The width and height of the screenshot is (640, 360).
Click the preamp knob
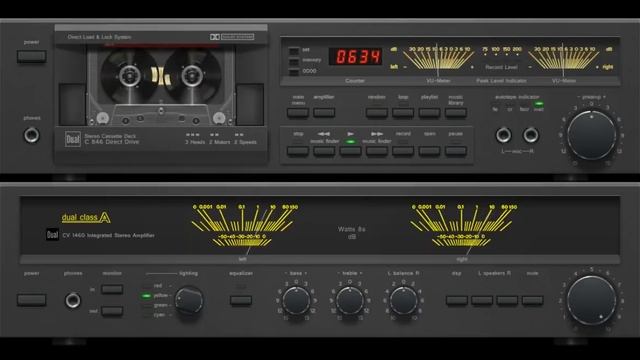591,135
